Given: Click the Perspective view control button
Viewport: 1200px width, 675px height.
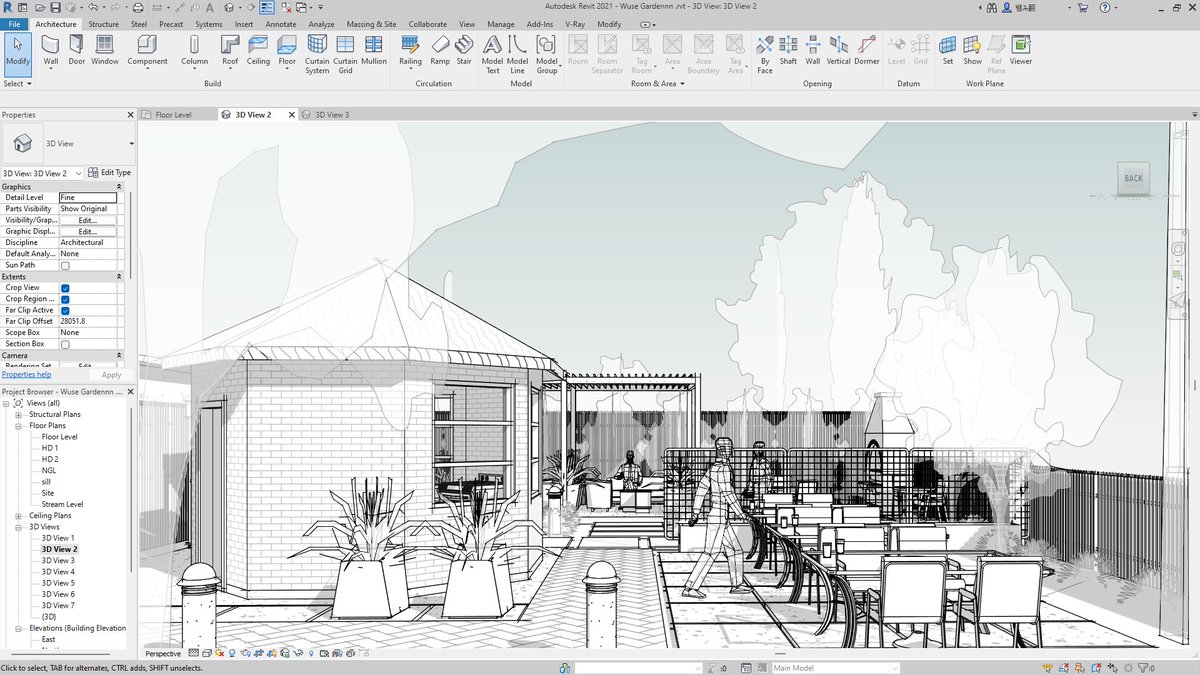Looking at the screenshot, I should [163, 653].
